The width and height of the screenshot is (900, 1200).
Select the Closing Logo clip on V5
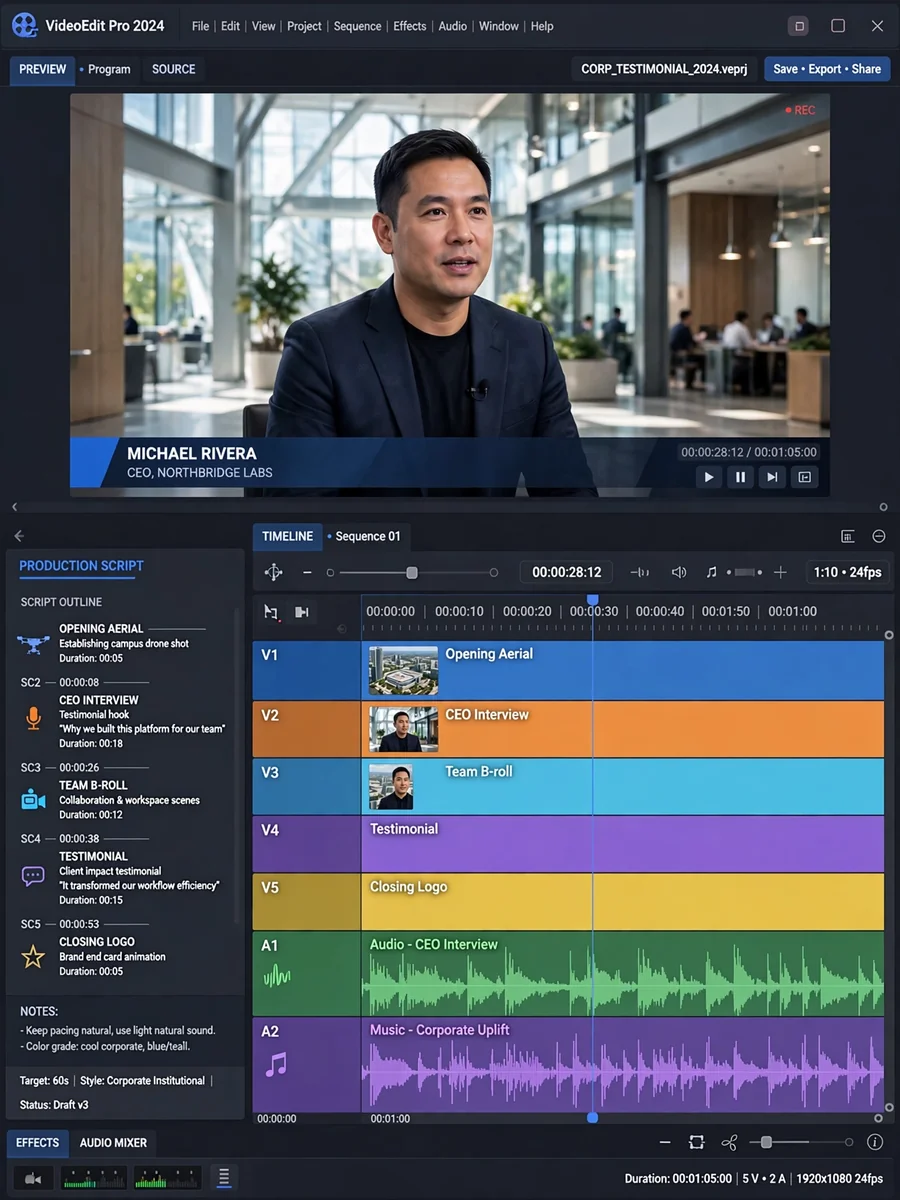[622, 901]
